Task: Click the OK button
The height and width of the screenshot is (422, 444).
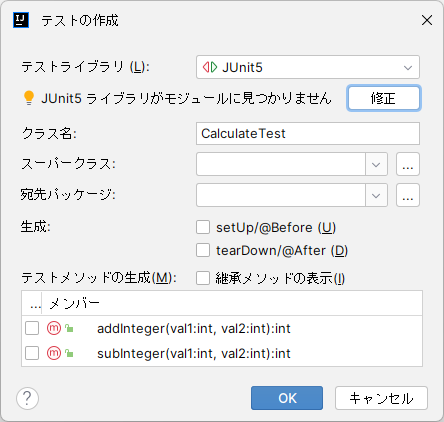Action: point(287,398)
